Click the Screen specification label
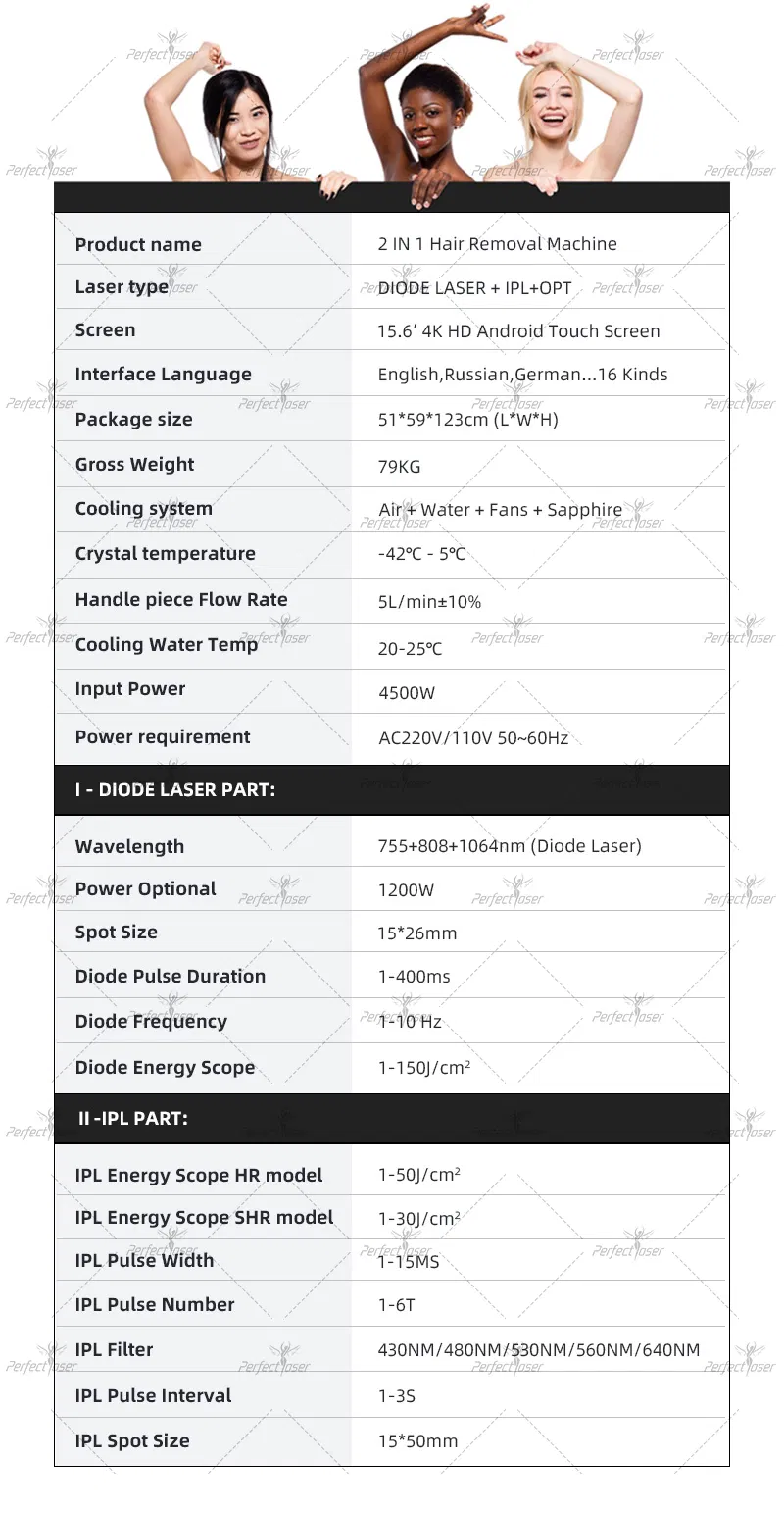Screen dimensions: 784x1513 (106, 330)
